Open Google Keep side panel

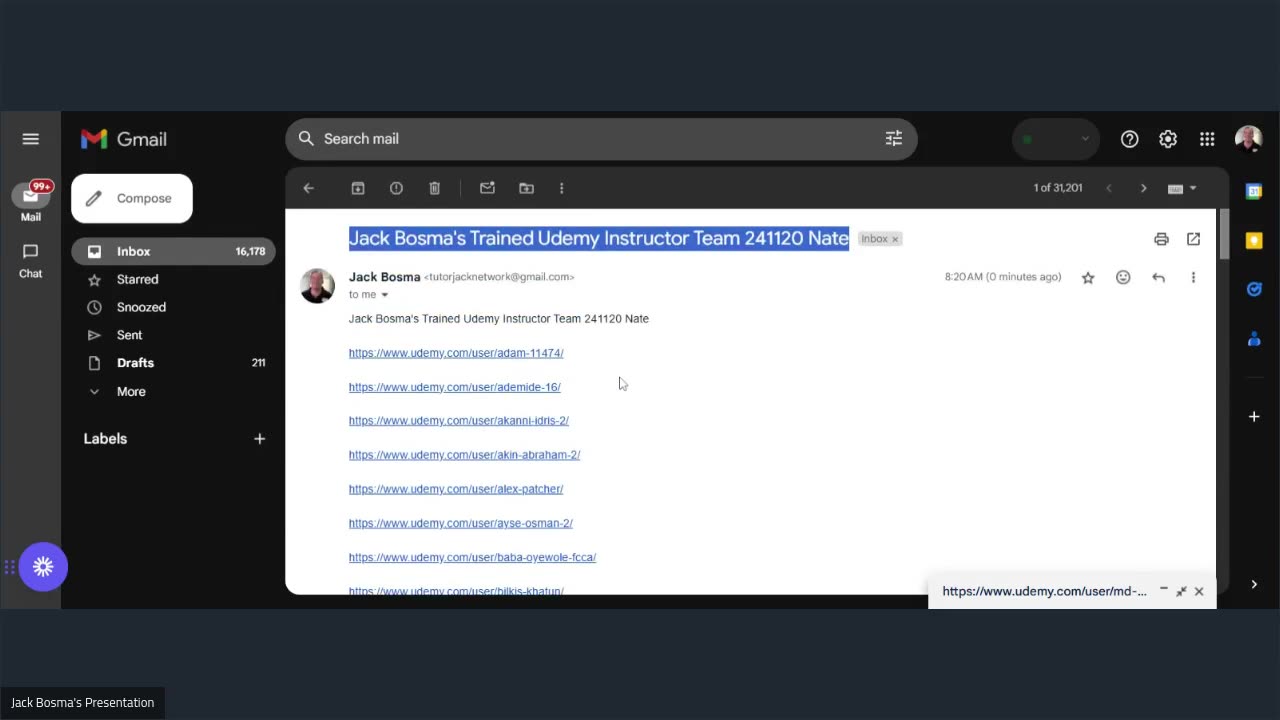(1254, 241)
